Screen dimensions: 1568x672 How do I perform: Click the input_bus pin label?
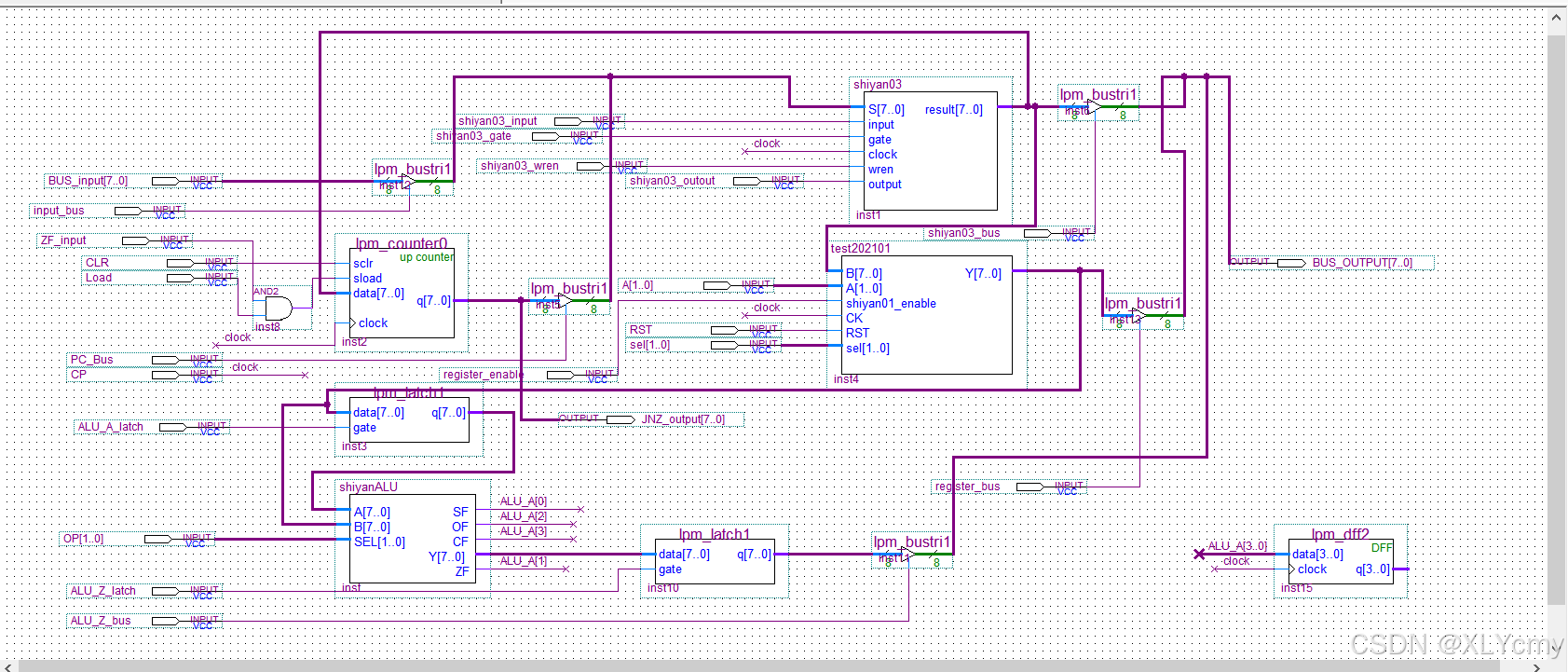[59, 211]
